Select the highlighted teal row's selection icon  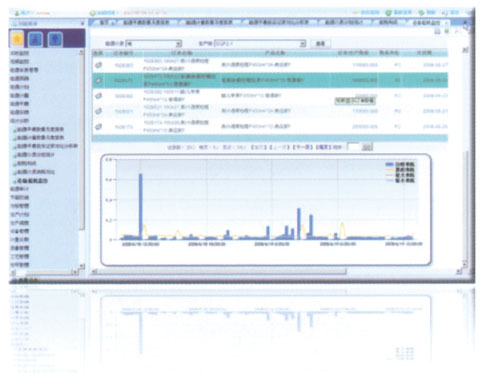pos(98,80)
